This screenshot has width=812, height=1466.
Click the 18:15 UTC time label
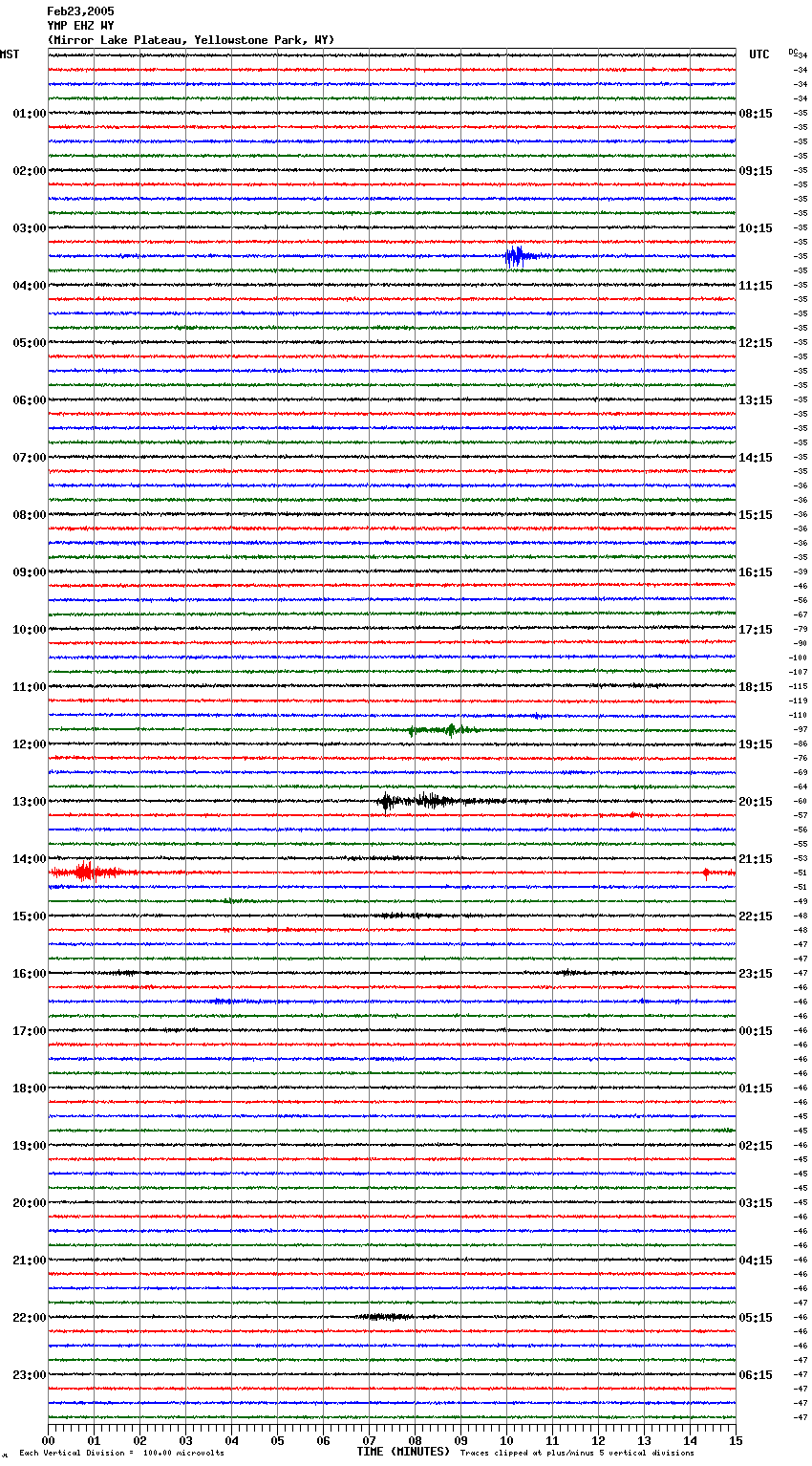[756, 687]
